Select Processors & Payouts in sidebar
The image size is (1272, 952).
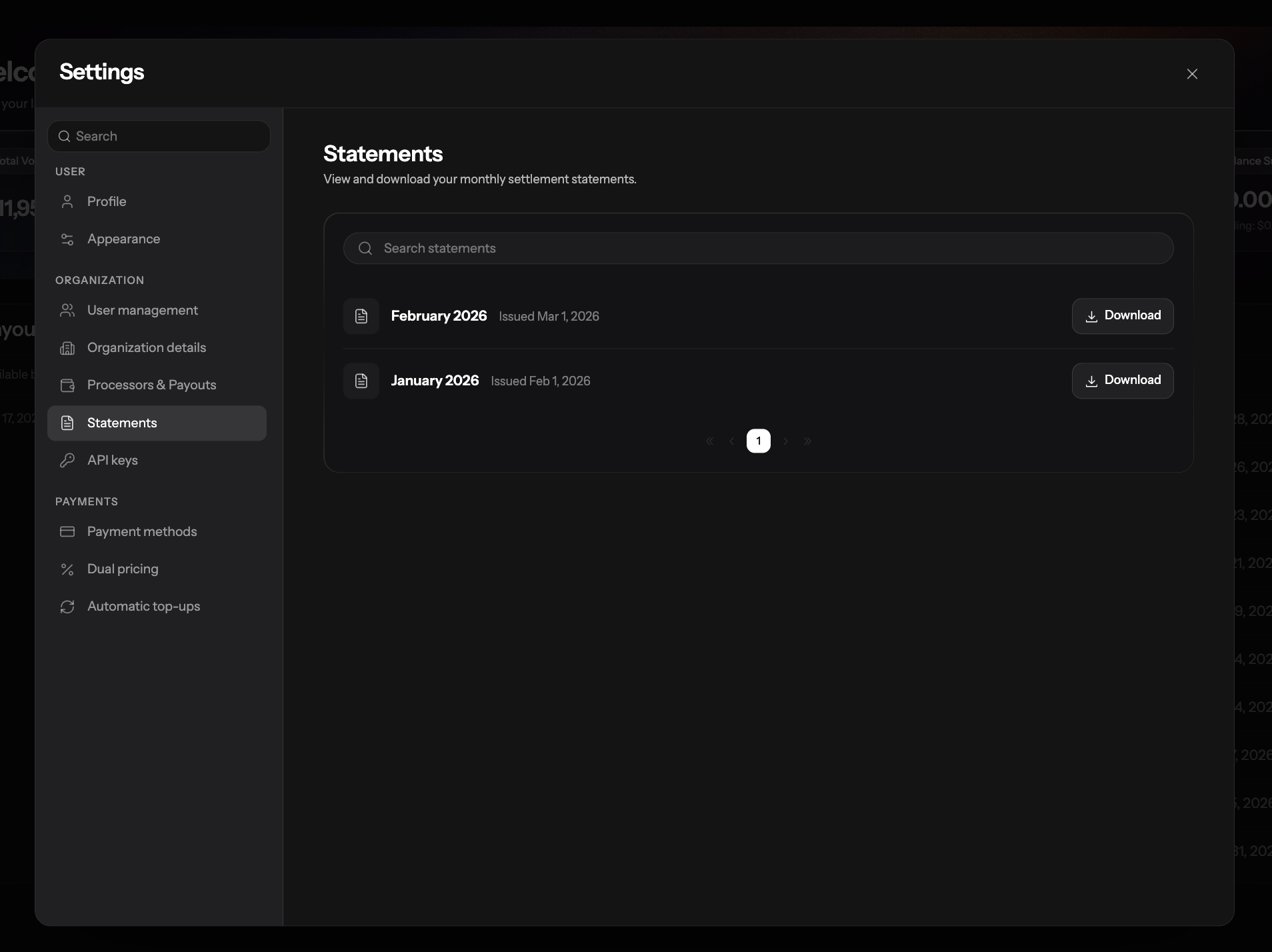[157, 385]
